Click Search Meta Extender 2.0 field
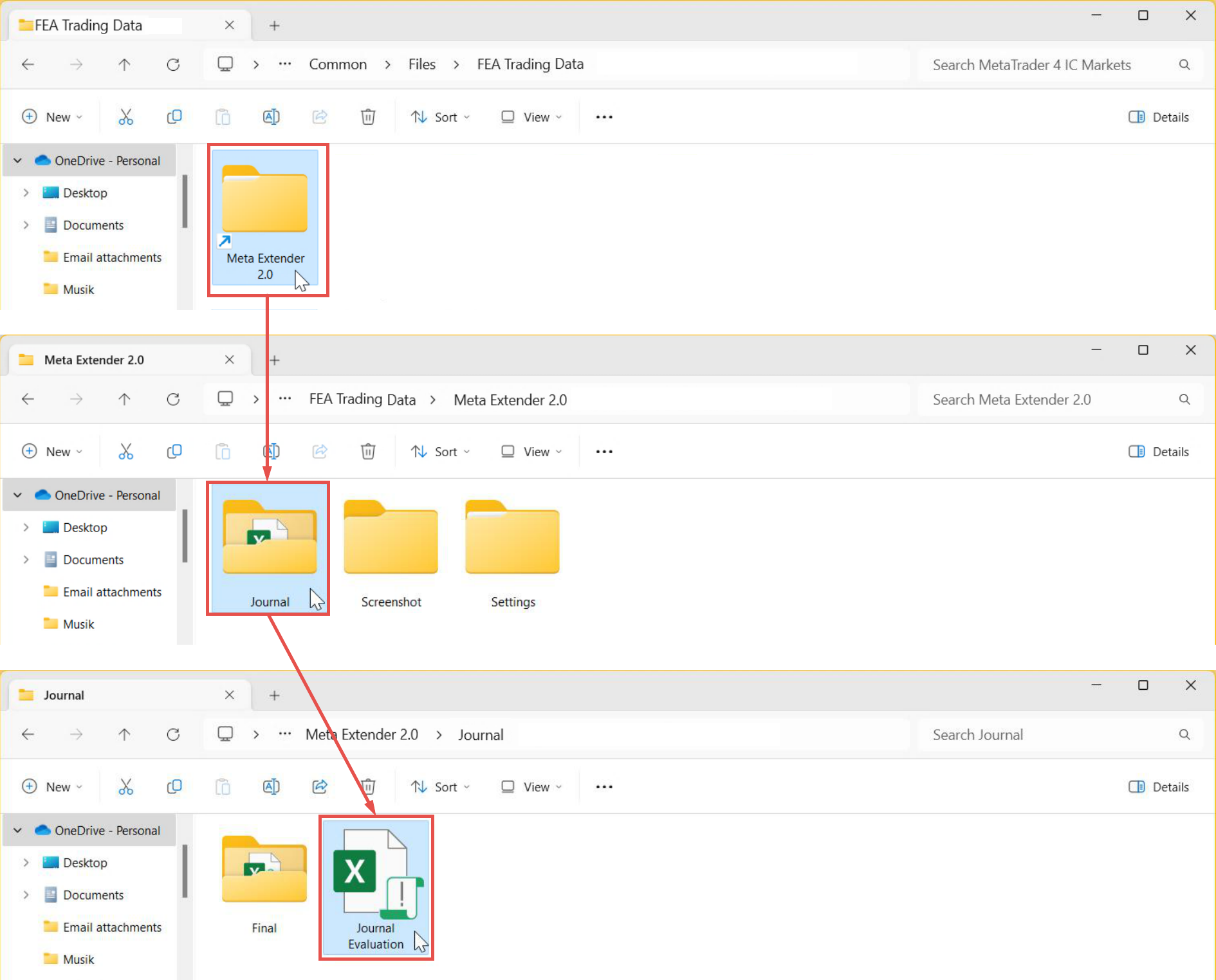 (x=1060, y=399)
